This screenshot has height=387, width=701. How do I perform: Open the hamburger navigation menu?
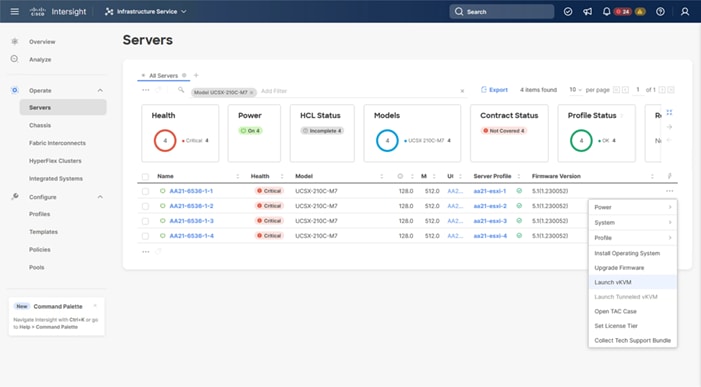click(x=15, y=11)
